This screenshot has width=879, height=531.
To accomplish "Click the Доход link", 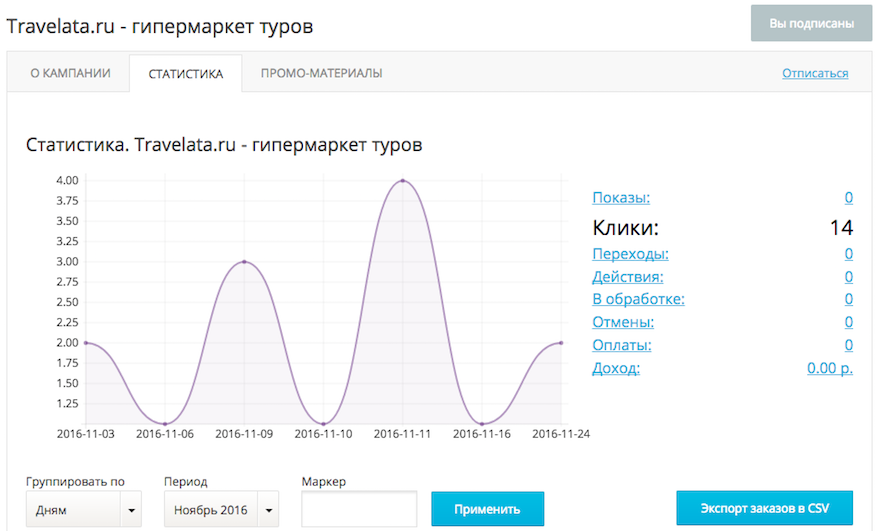I will pyautogui.click(x=616, y=368).
